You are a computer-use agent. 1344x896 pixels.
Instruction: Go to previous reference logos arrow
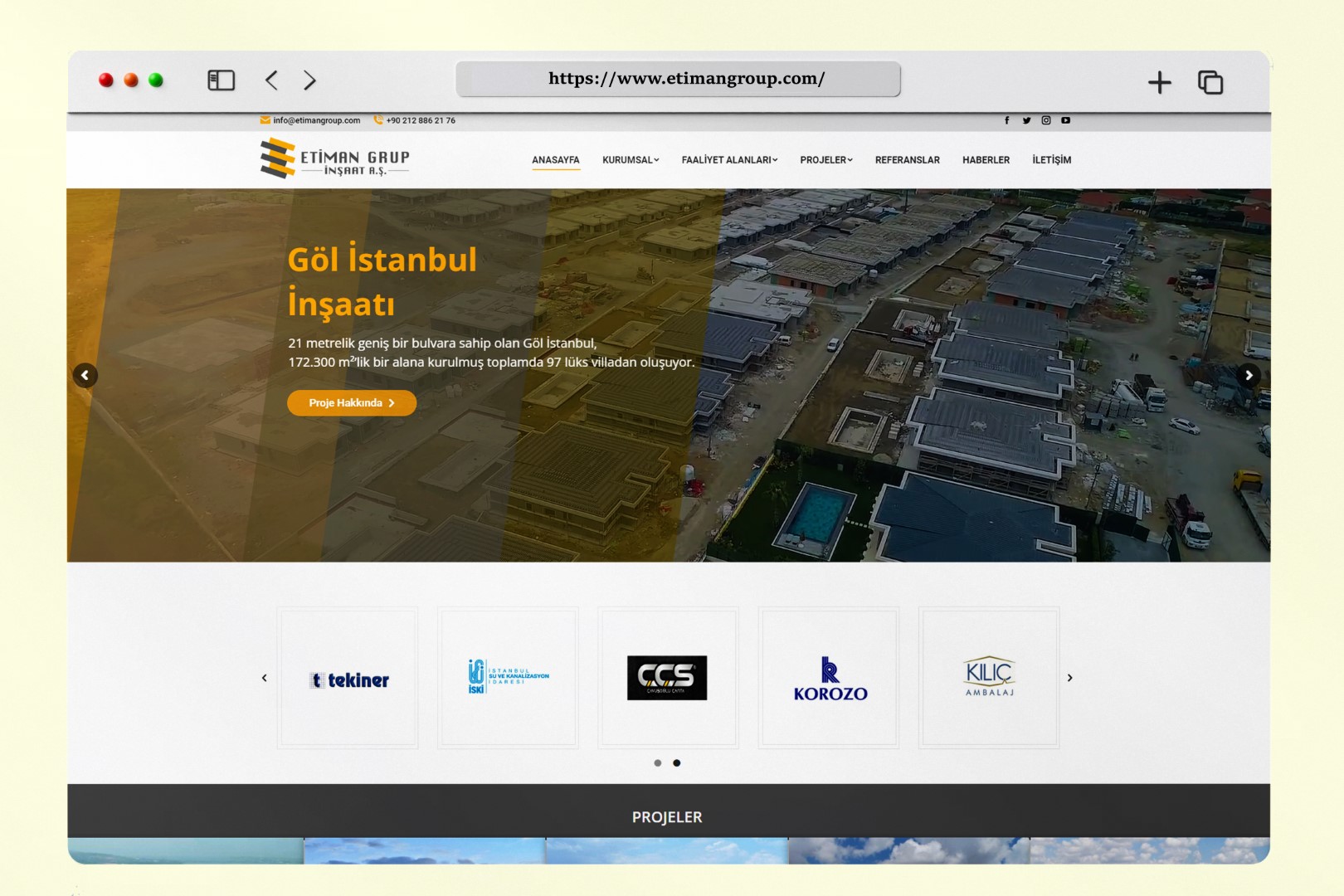[265, 678]
